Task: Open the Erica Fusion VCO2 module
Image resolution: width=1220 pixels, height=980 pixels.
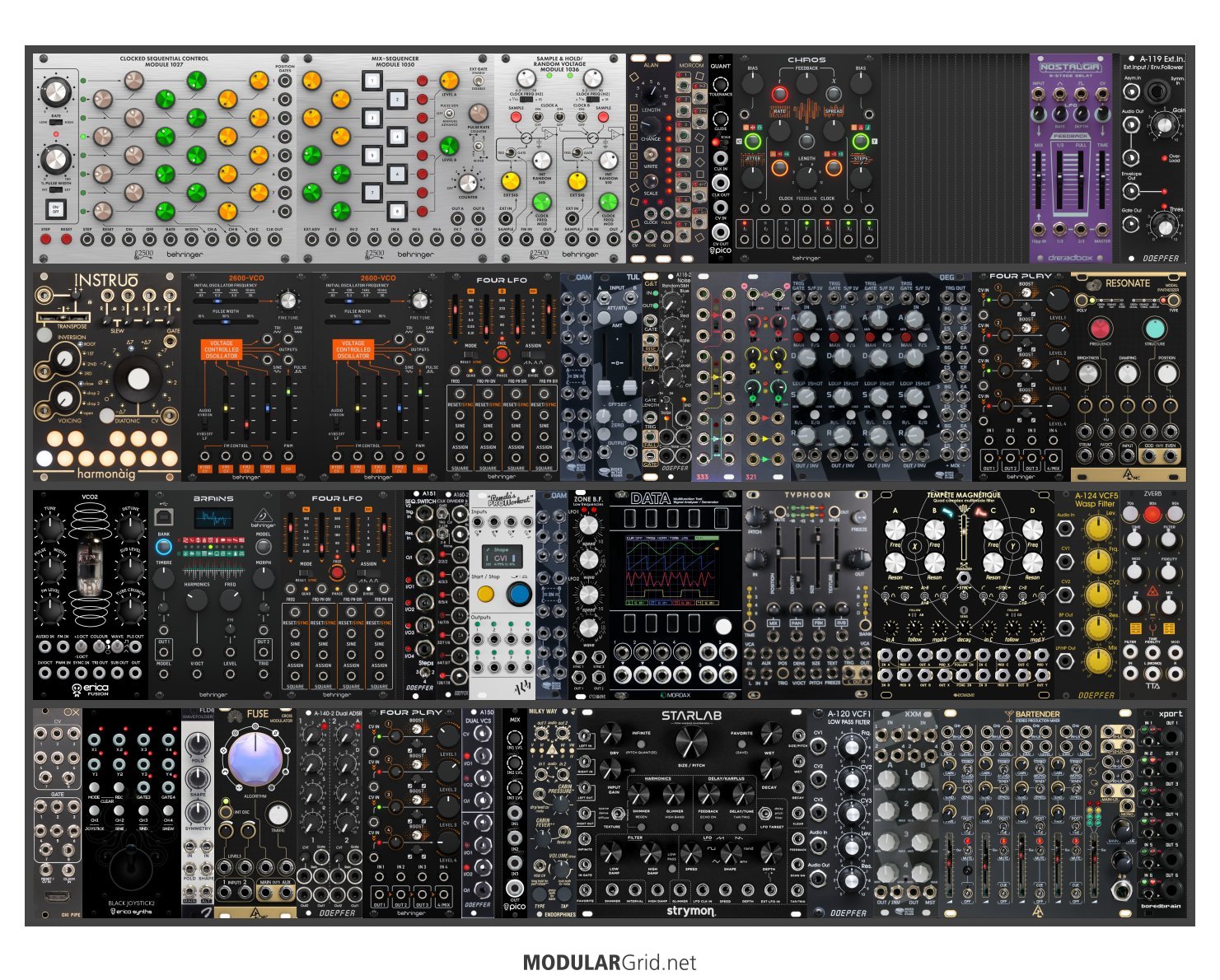Action: [x=91, y=595]
